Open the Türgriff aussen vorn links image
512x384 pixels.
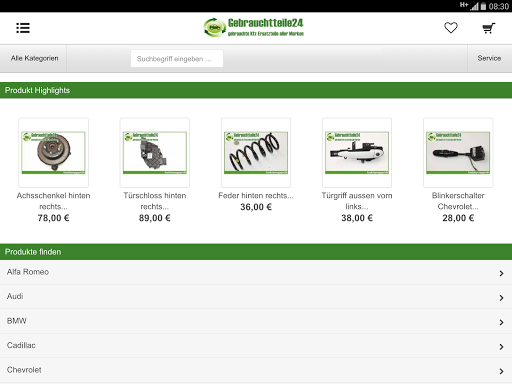pos(357,152)
